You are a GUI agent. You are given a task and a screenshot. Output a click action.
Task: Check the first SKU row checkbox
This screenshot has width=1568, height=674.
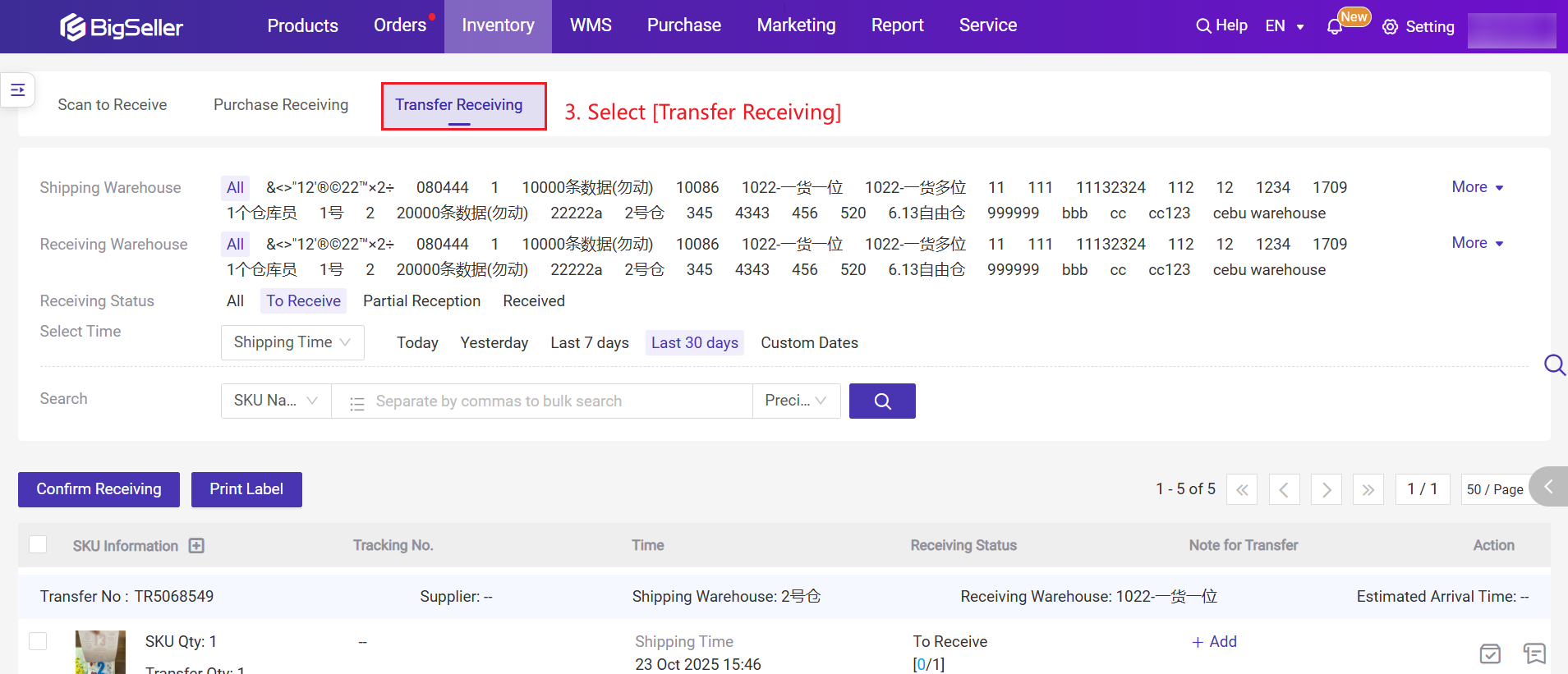(38, 641)
